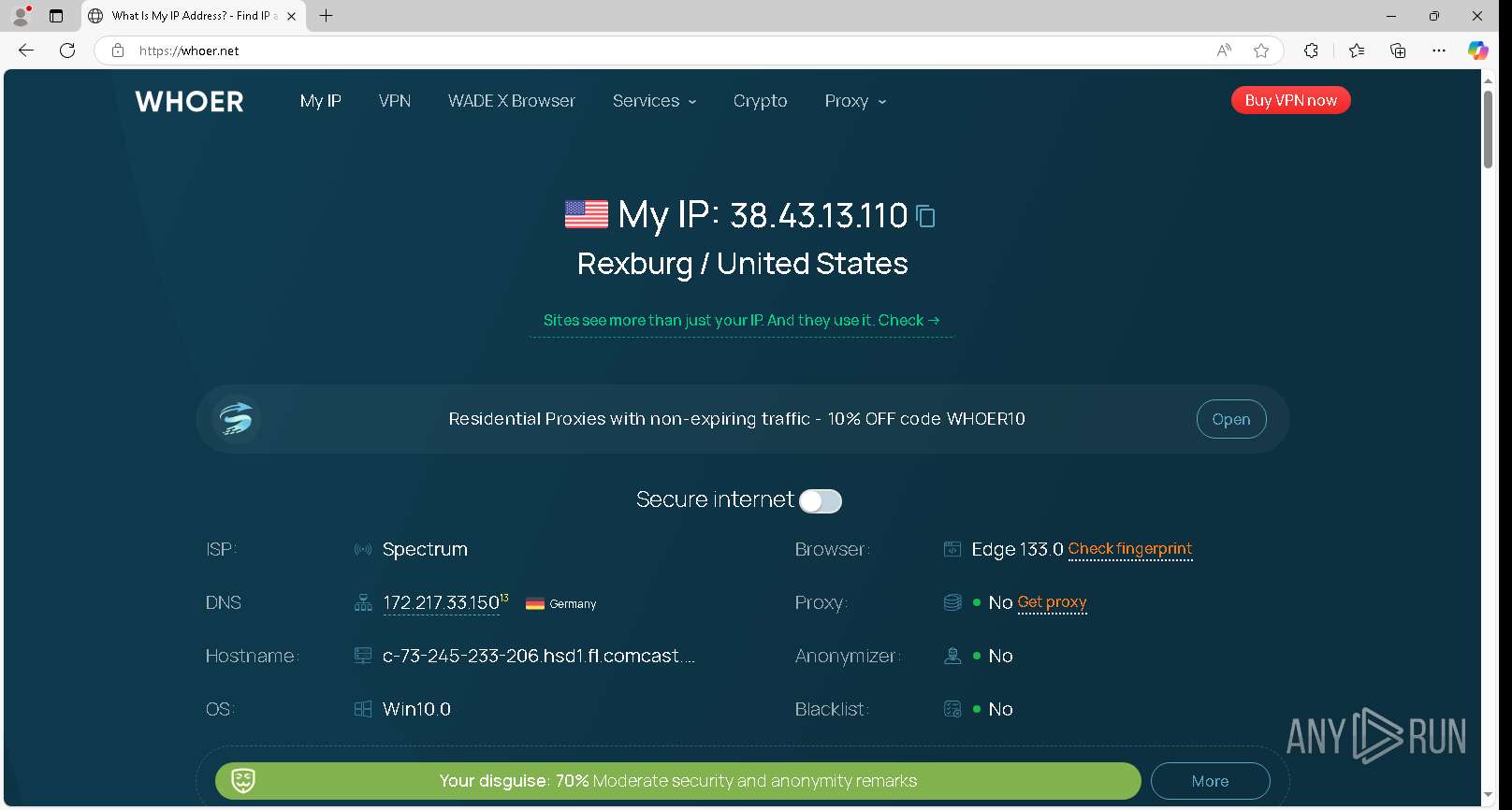1512x810 pixels.
Task: Click the shield mask disguise icon
Action: [x=243, y=780]
